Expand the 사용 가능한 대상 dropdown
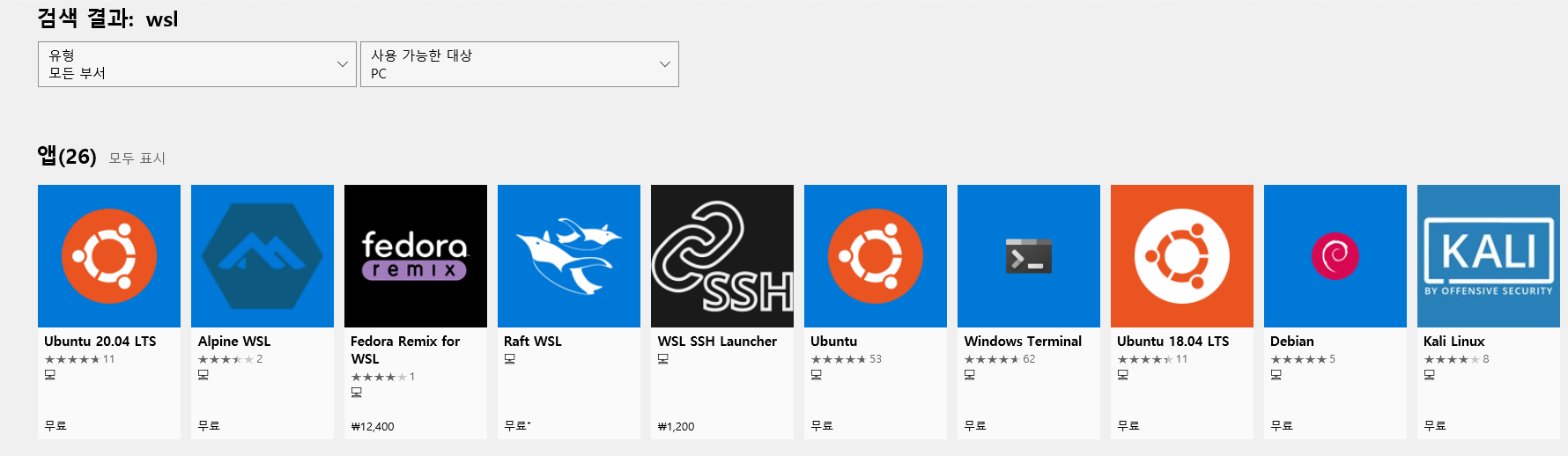Screen dimensions: 1568x456 (x=520, y=64)
